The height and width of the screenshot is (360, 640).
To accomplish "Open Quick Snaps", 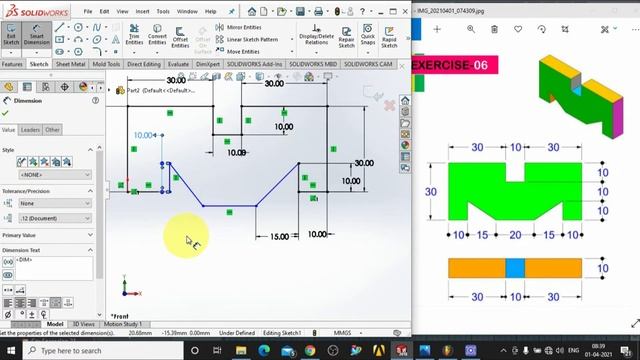I will coord(367,35).
